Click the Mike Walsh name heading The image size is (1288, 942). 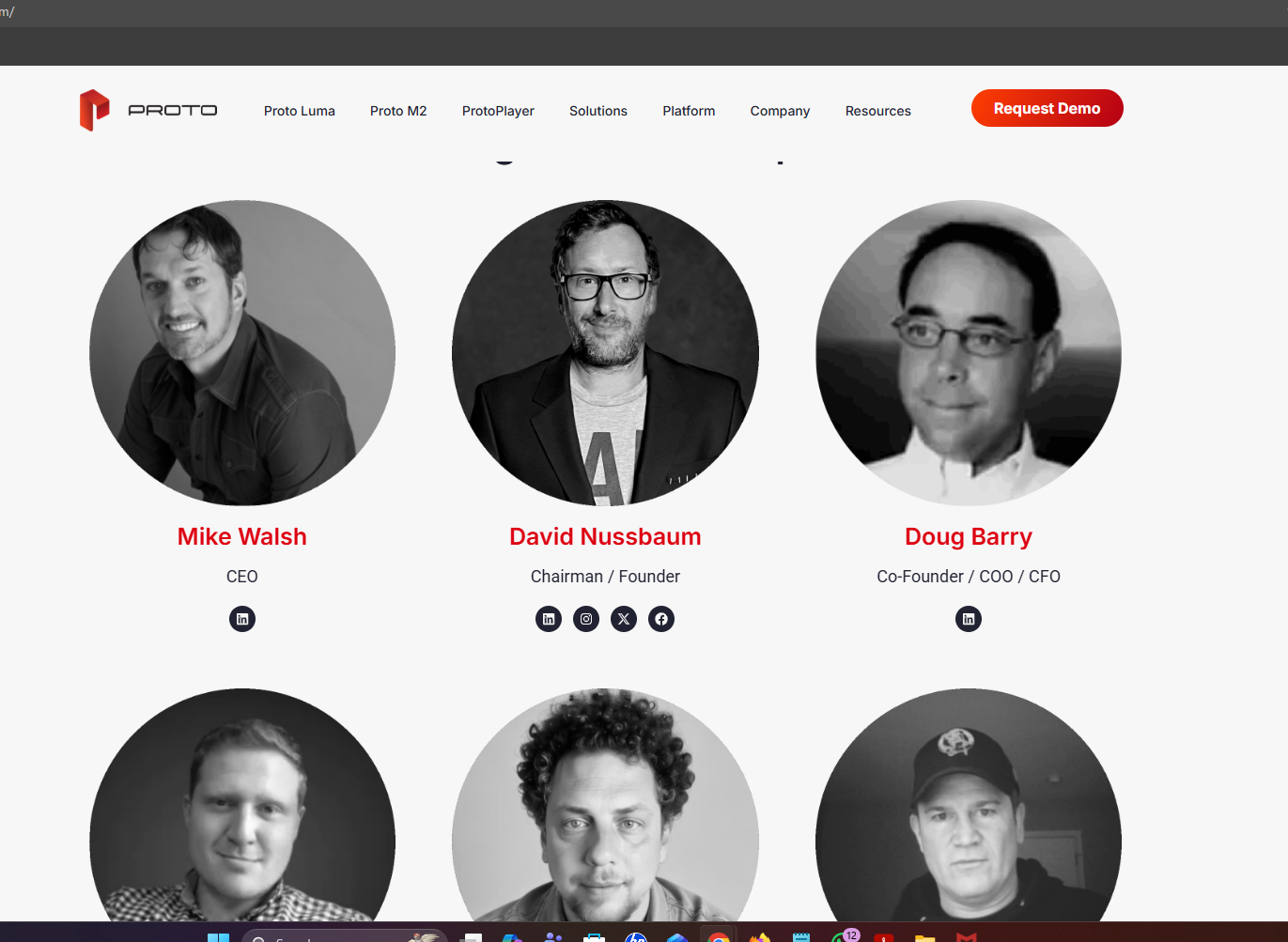[242, 536]
